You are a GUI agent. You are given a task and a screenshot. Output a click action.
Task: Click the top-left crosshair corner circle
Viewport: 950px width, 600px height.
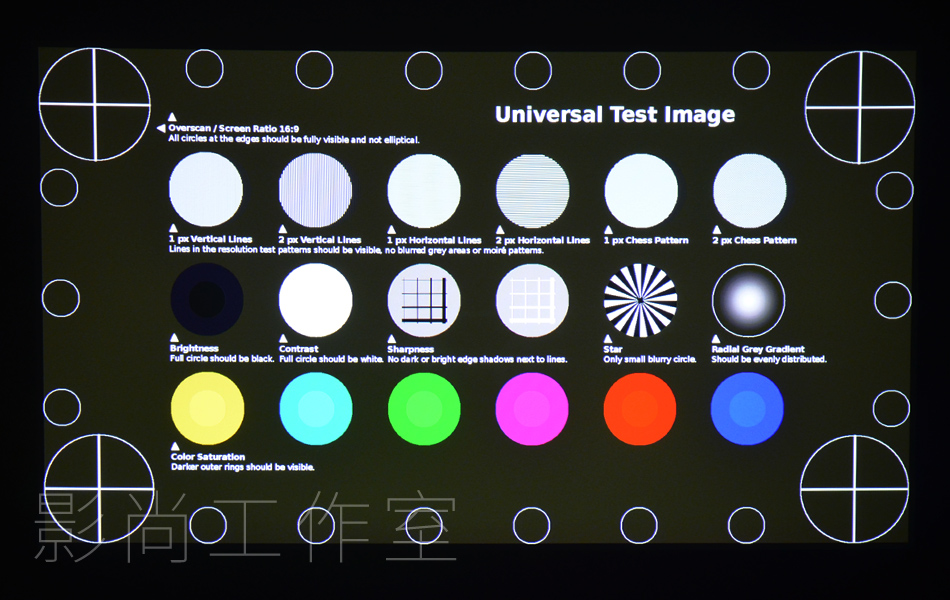(x=95, y=104)
